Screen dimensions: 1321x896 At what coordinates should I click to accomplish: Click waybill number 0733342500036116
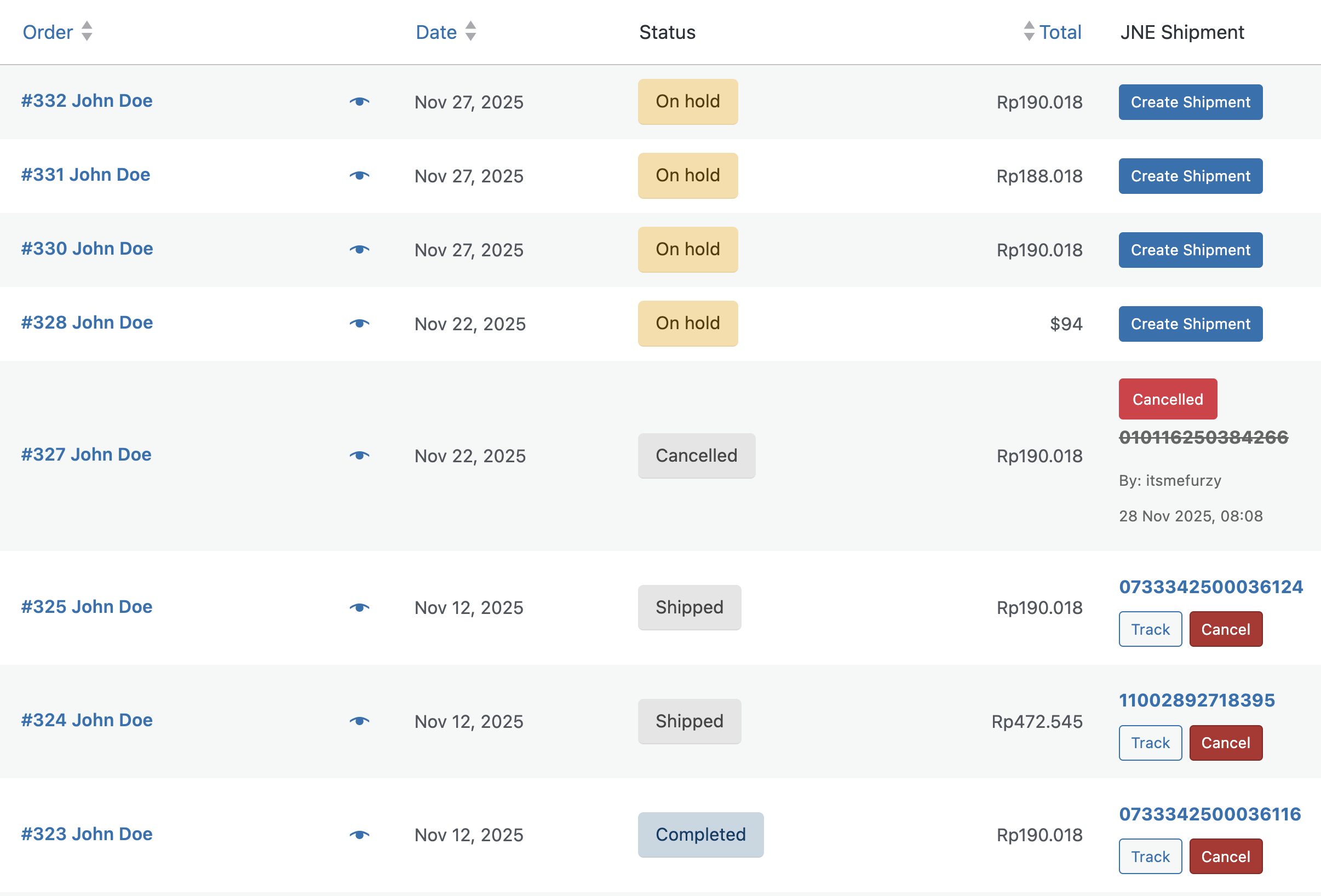[1210, 814]
